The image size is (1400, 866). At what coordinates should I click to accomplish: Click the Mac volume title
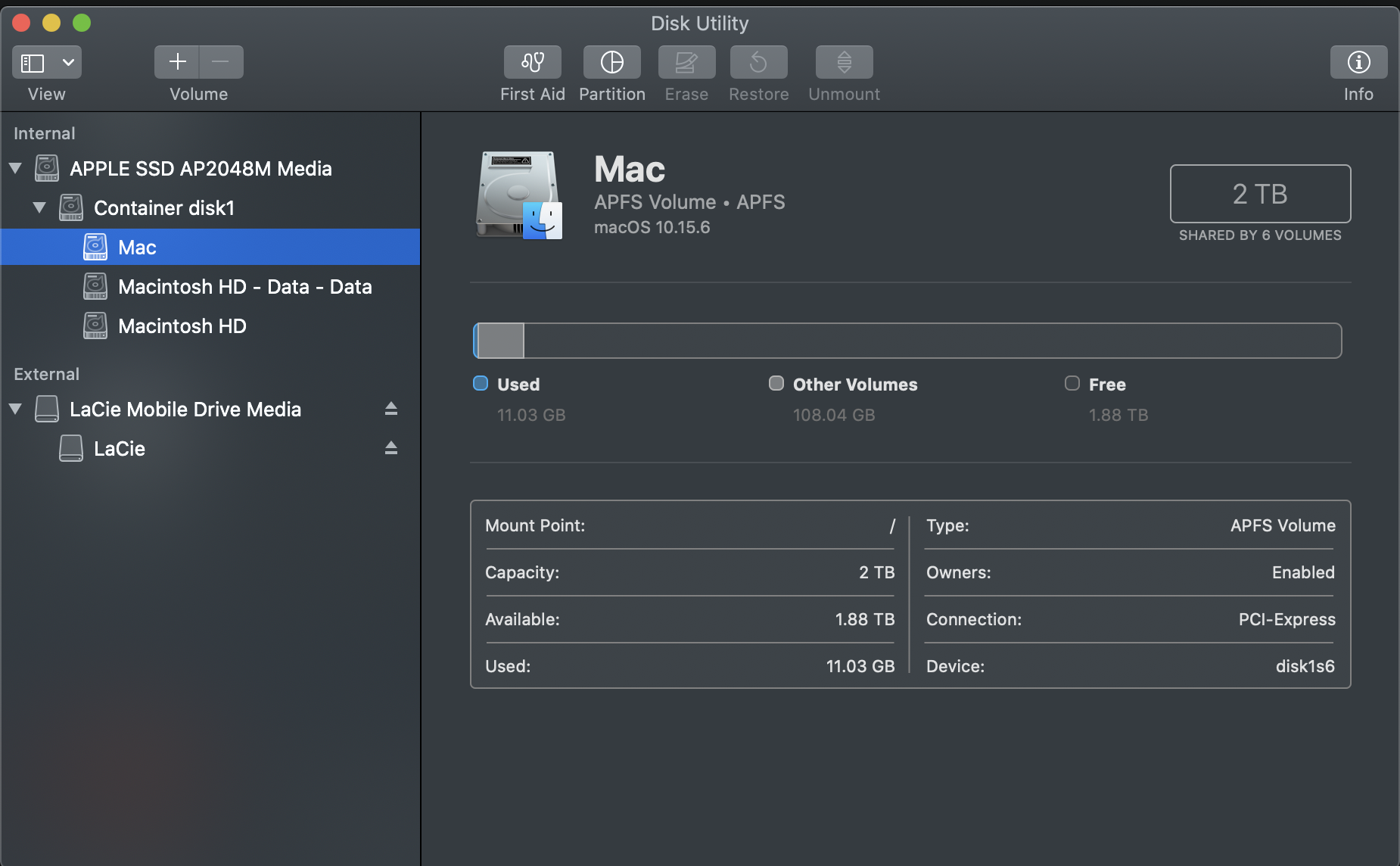[630, 169]
